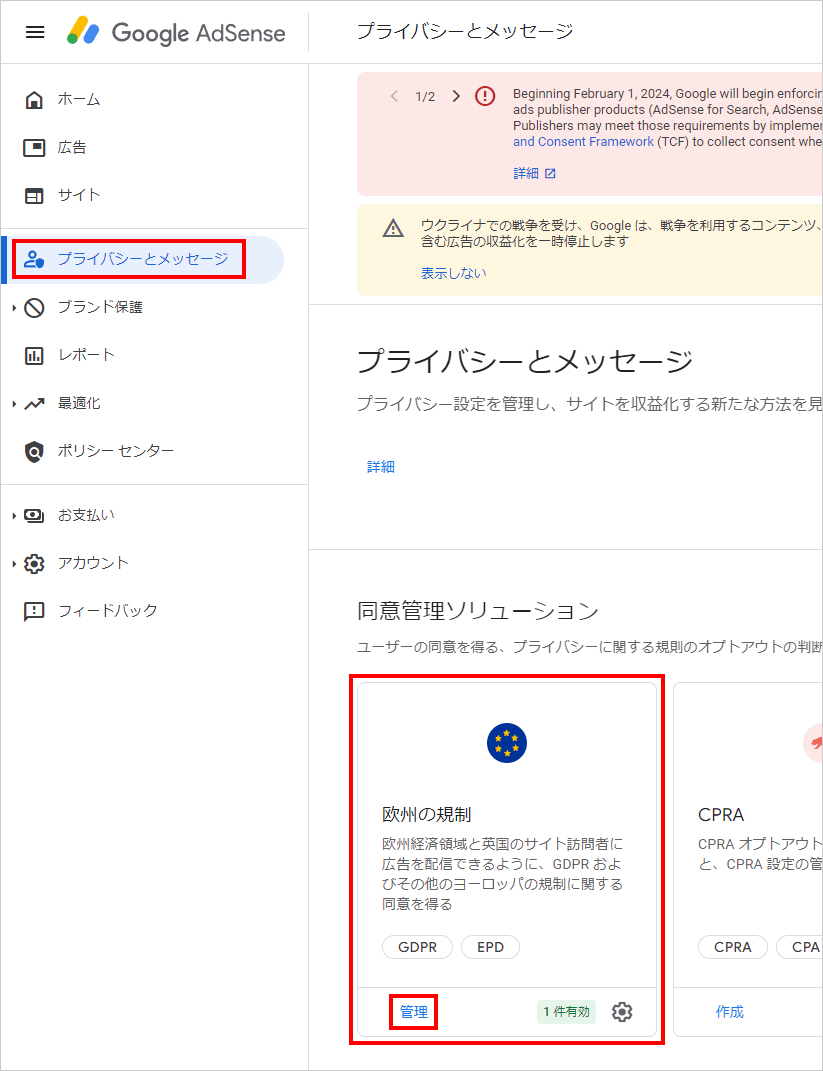Click the GDPR tag chip
This screenshot has width=823, height=1071.
coord(417,947)
